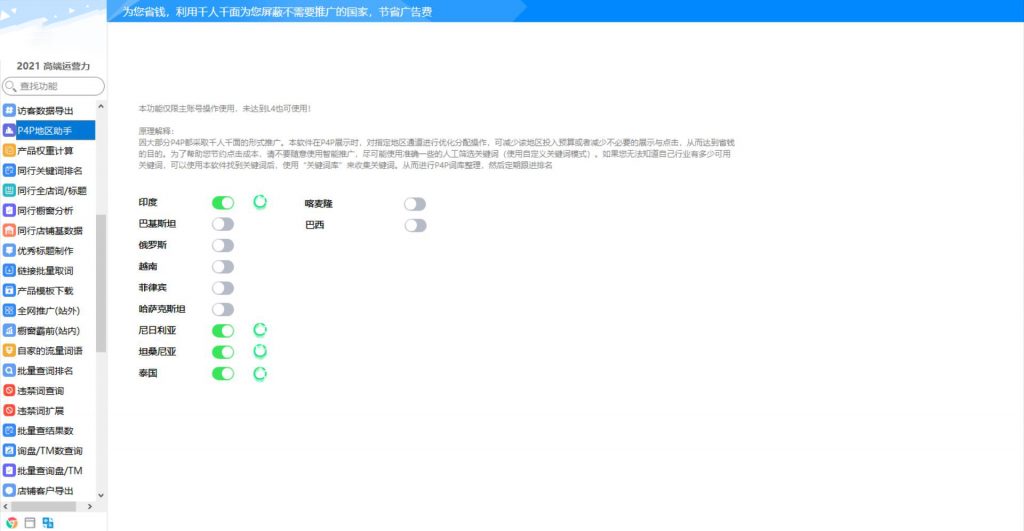This screenshot has width=1024, height=531.
Task: Click the red 同行店铺基数据 icon
Action: (x=9, y=231)
